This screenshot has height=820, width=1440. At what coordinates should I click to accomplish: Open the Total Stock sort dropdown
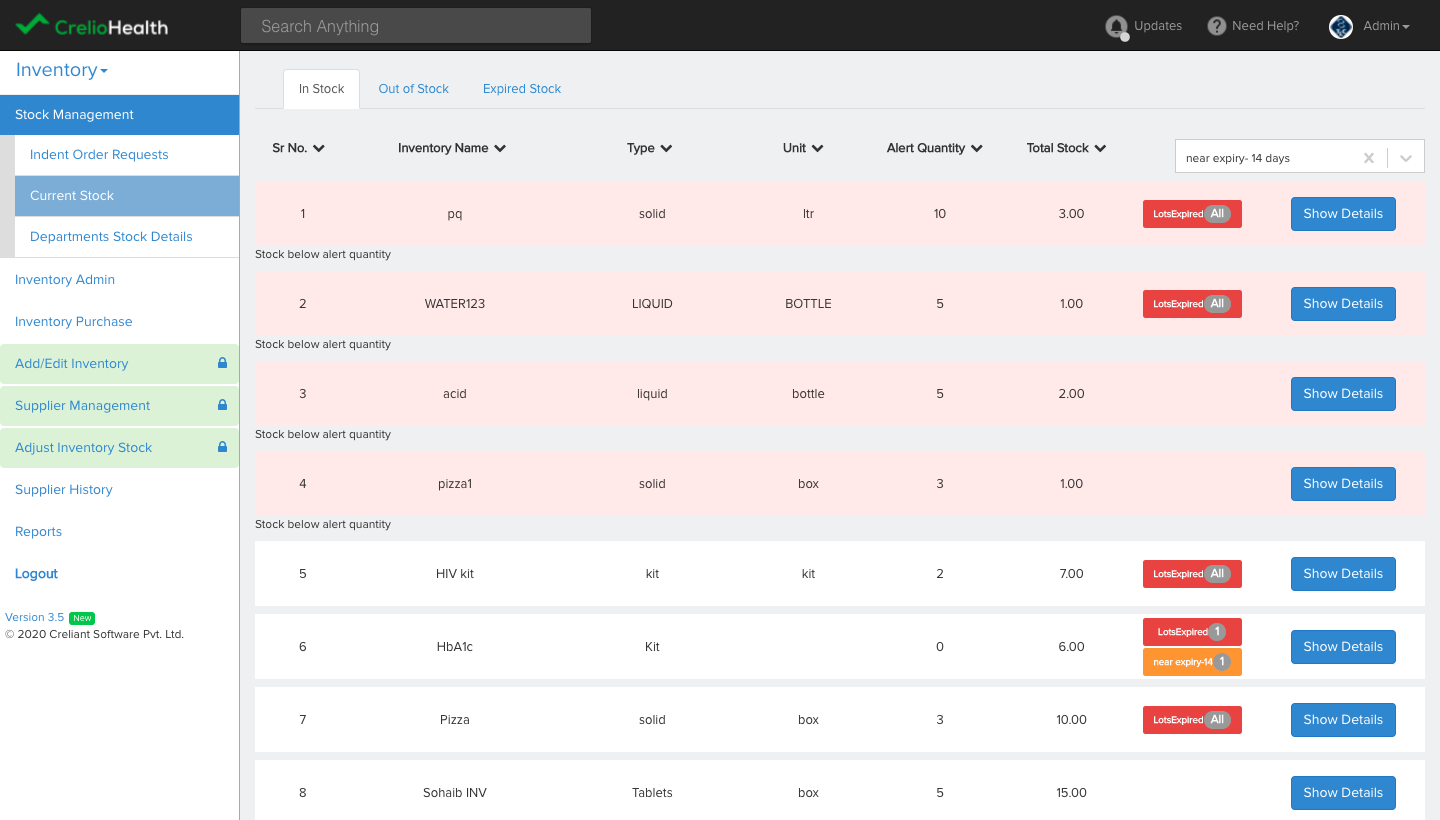1099,148
